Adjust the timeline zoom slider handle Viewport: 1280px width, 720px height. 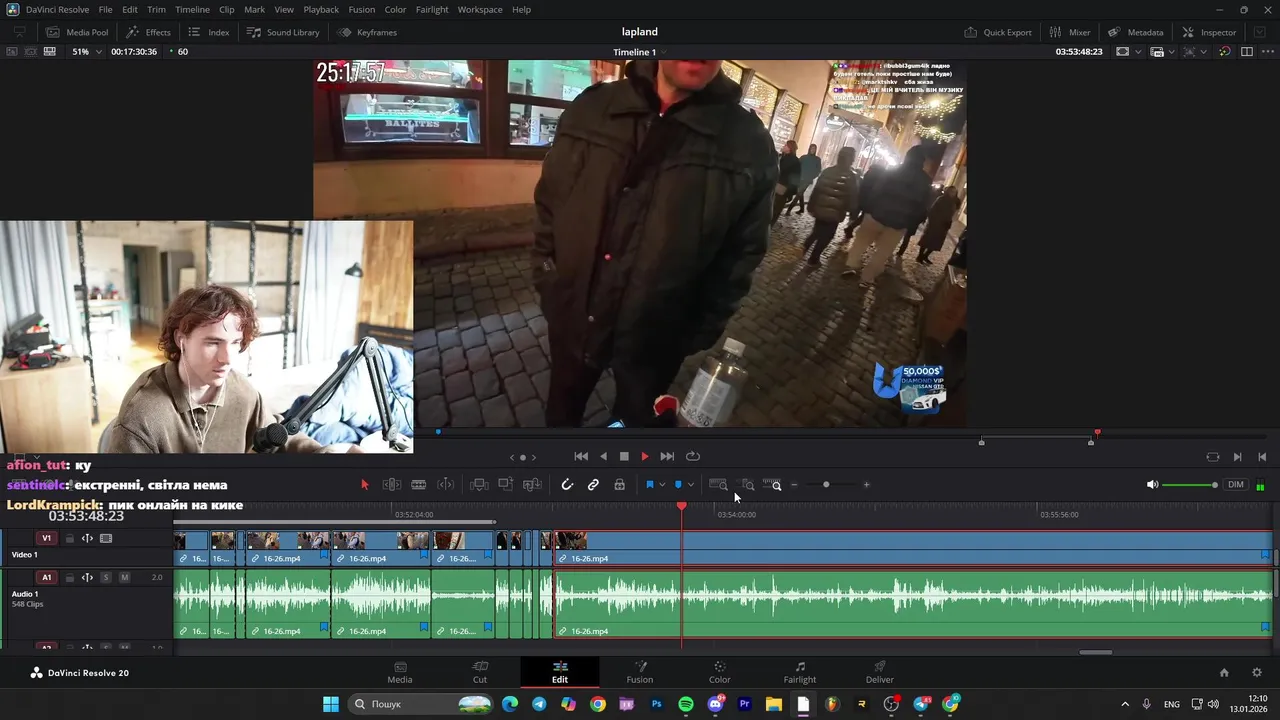pos(826,485)
